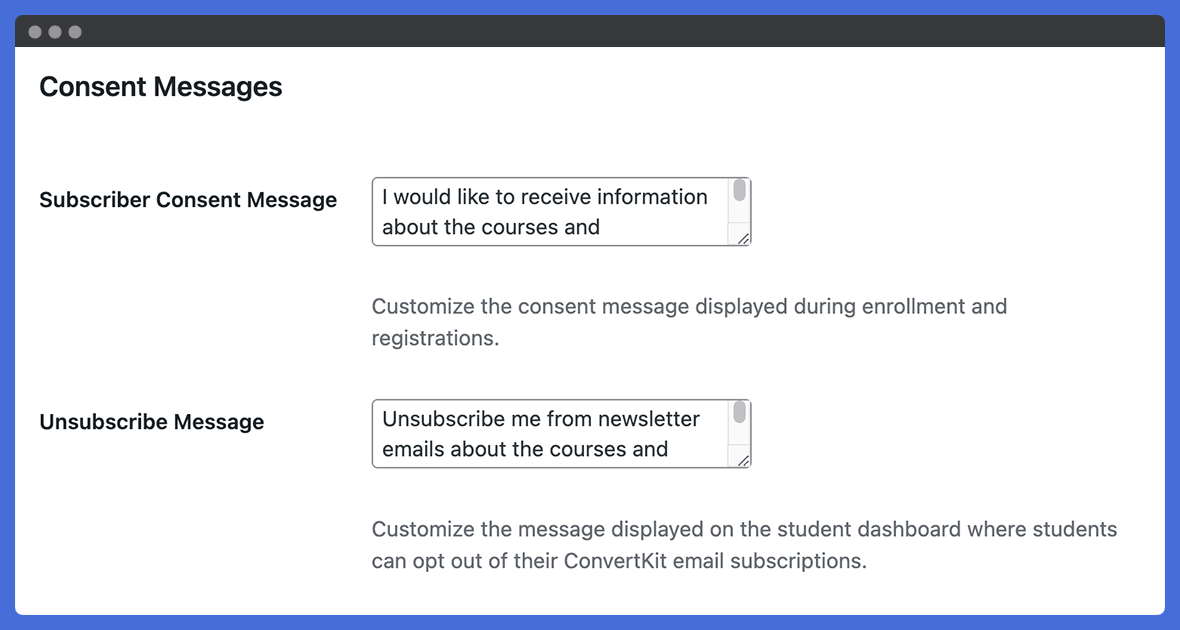Click the Consent Messages heading
This screenshot has height=630, width=1180.
(161, 87)
